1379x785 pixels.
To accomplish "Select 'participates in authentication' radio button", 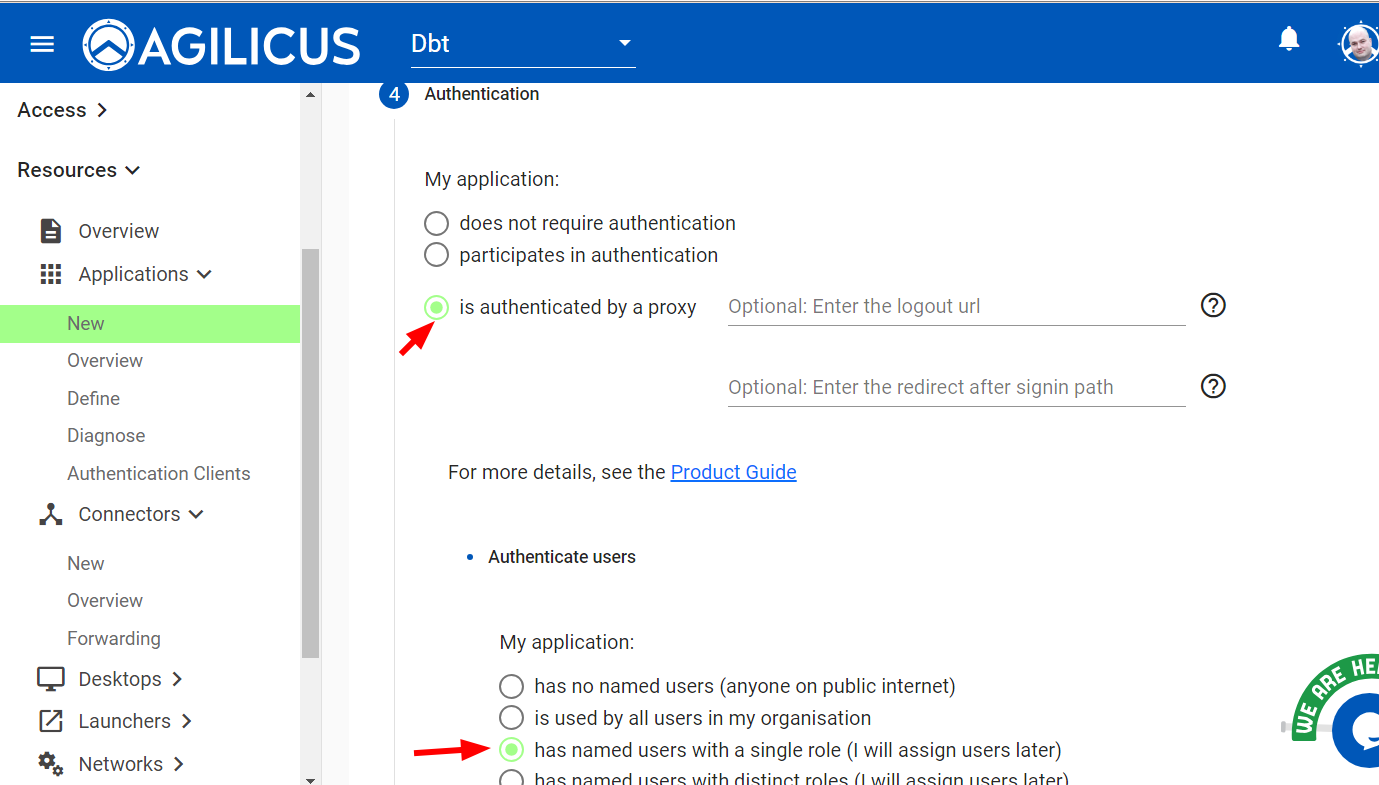I will pyautogui.click(x=436, y=255).
